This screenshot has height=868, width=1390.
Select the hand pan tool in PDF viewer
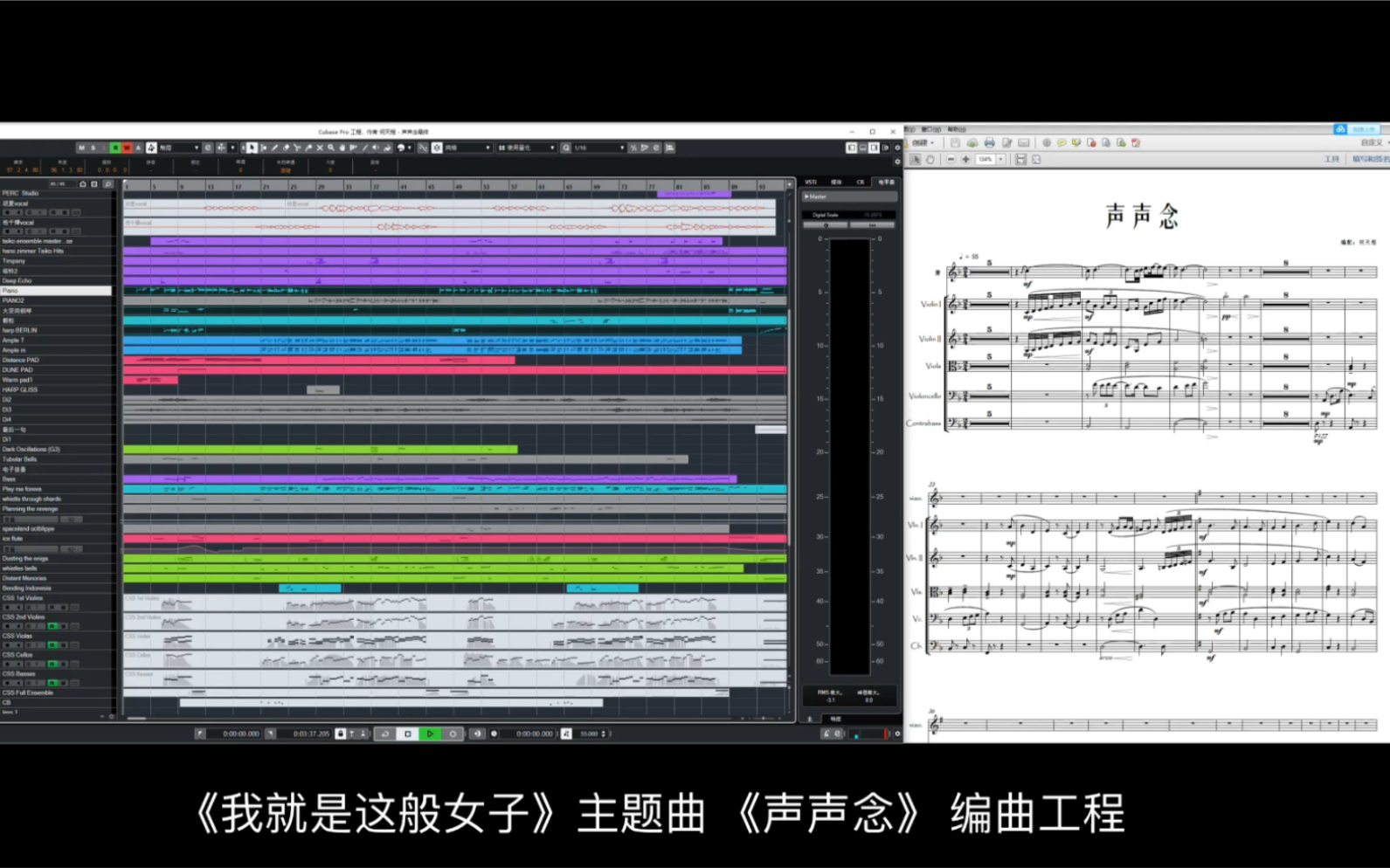[930, 160]
